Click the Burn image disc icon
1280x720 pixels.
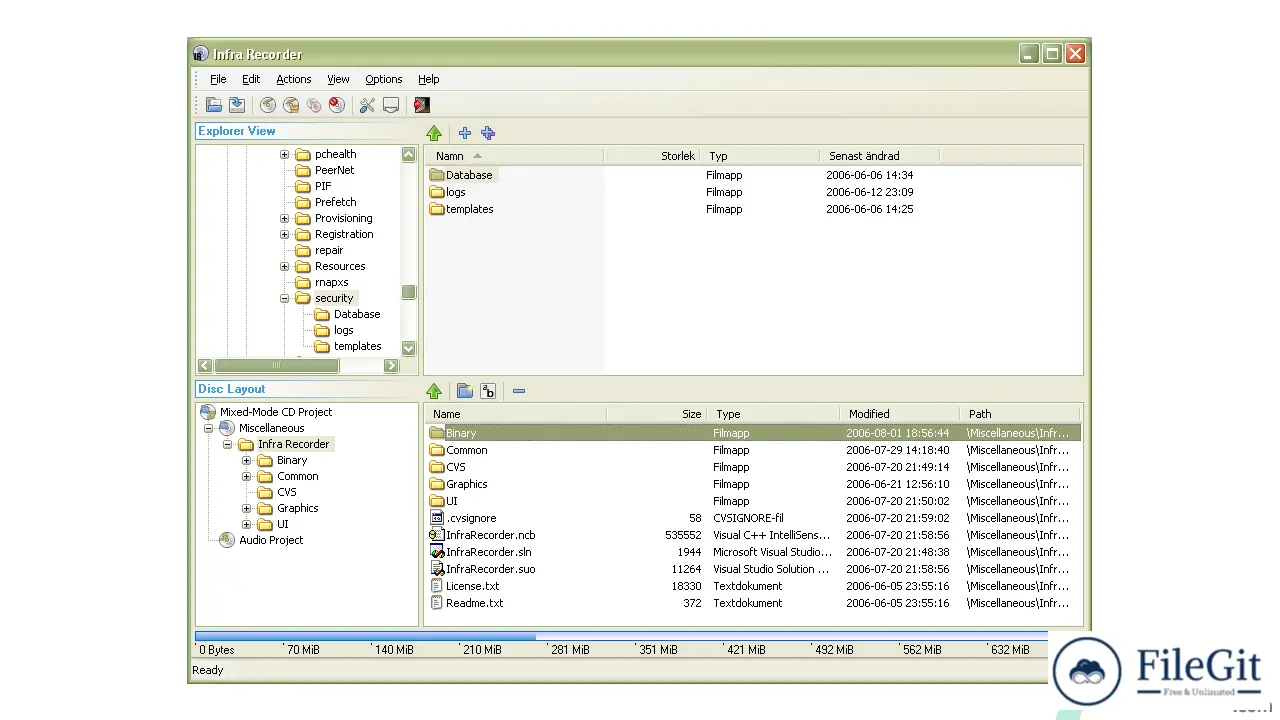point(291,105)
